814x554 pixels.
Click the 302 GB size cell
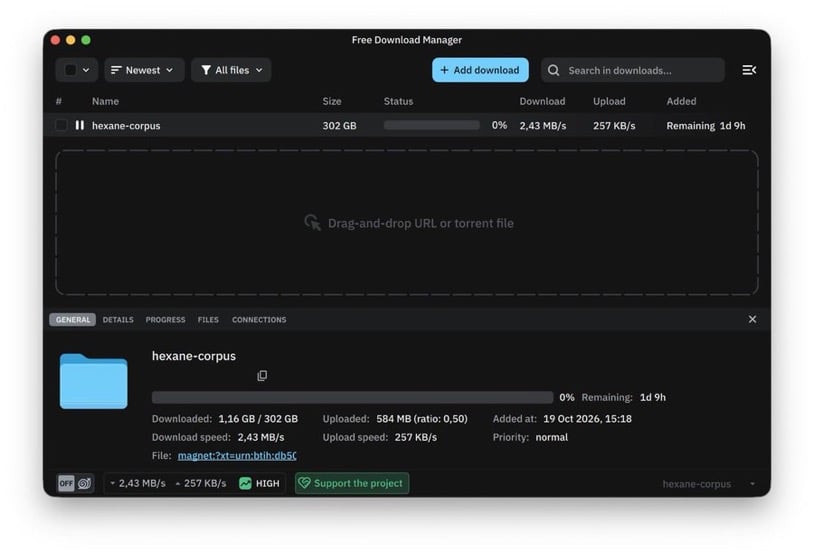[x=340, y=126]
